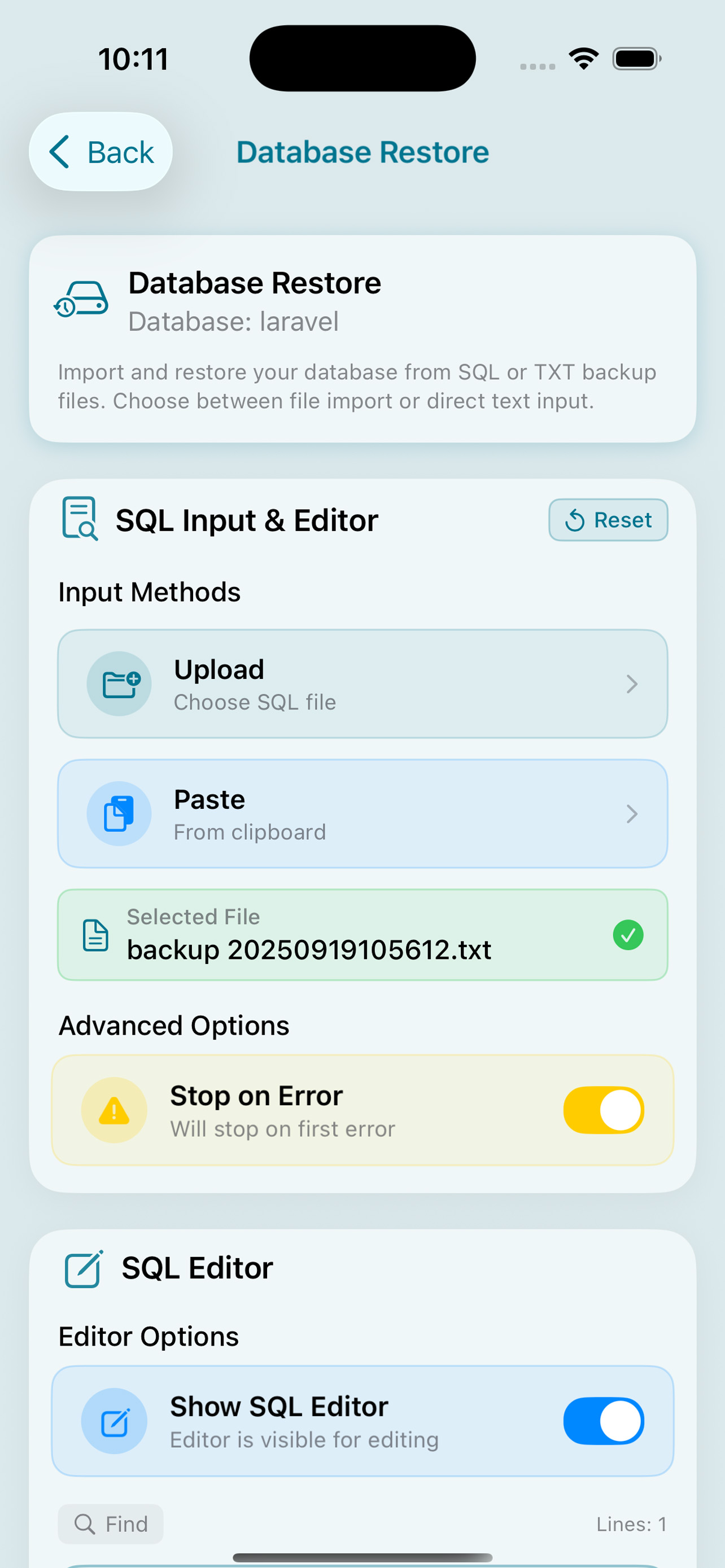Image resolution: width=725 pixels, height=1568 pixels.
Task: Open the Paste row chevron
Action: 632,814
